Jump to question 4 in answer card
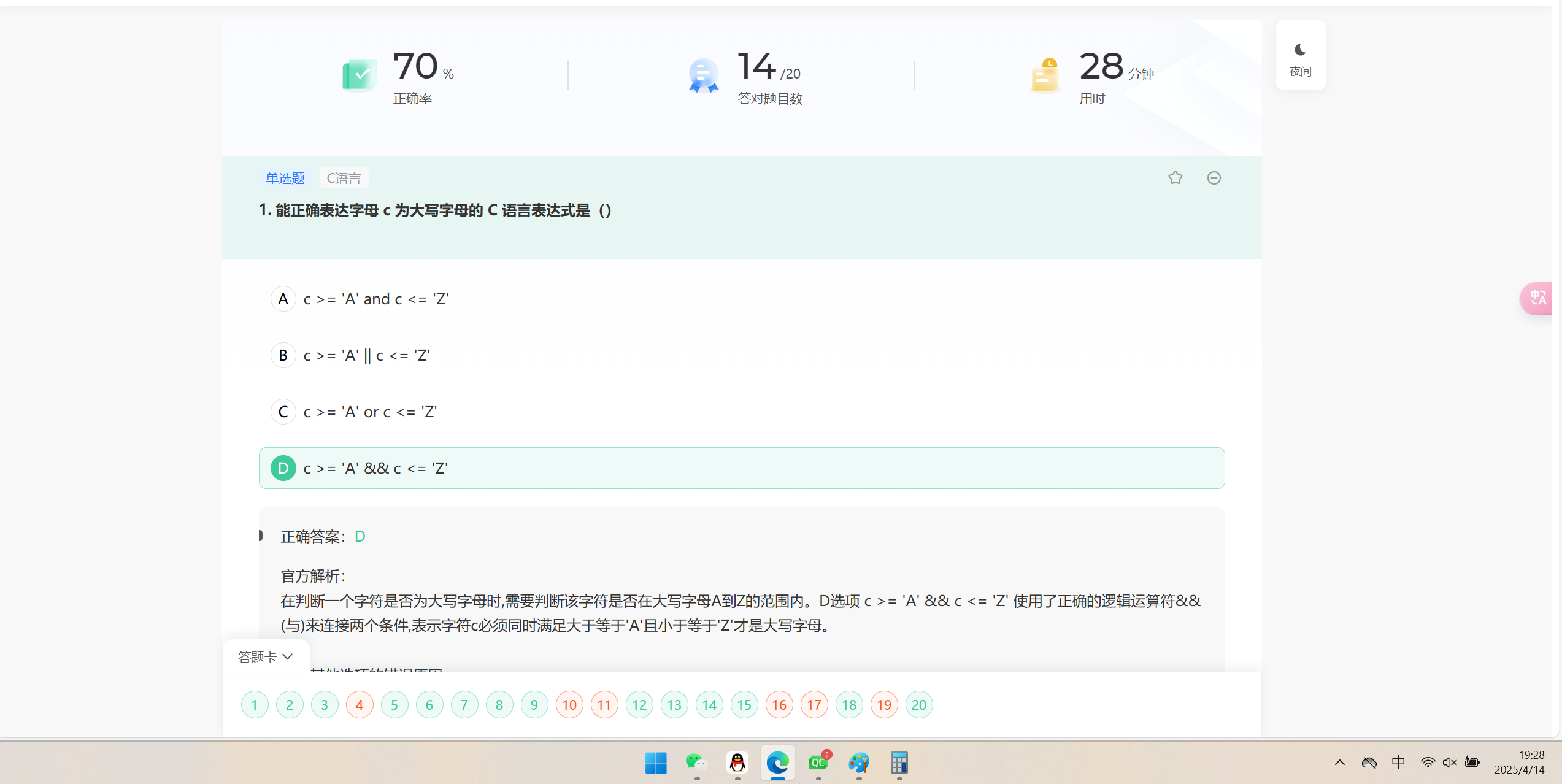Screen dimensions: 1562x784 coord(360,705)
